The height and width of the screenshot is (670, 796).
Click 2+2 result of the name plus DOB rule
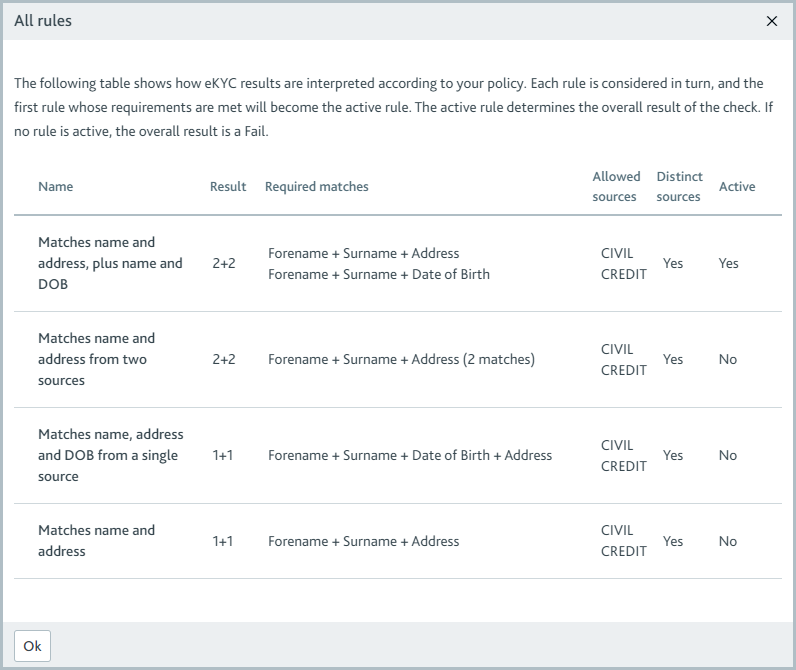click(224, 263)
